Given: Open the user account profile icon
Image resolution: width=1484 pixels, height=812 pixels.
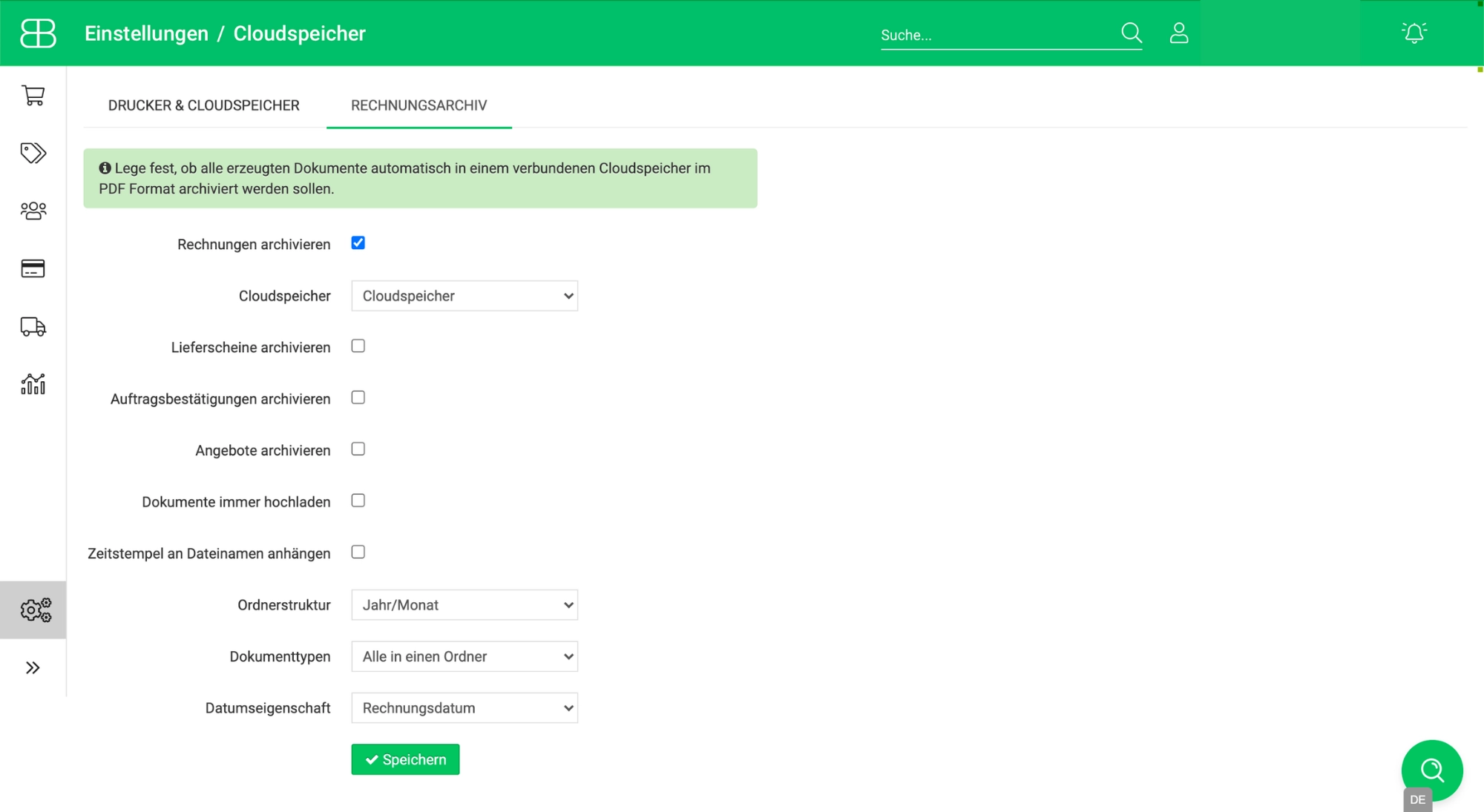Looking at the screenshot, I should point(1179,33).
